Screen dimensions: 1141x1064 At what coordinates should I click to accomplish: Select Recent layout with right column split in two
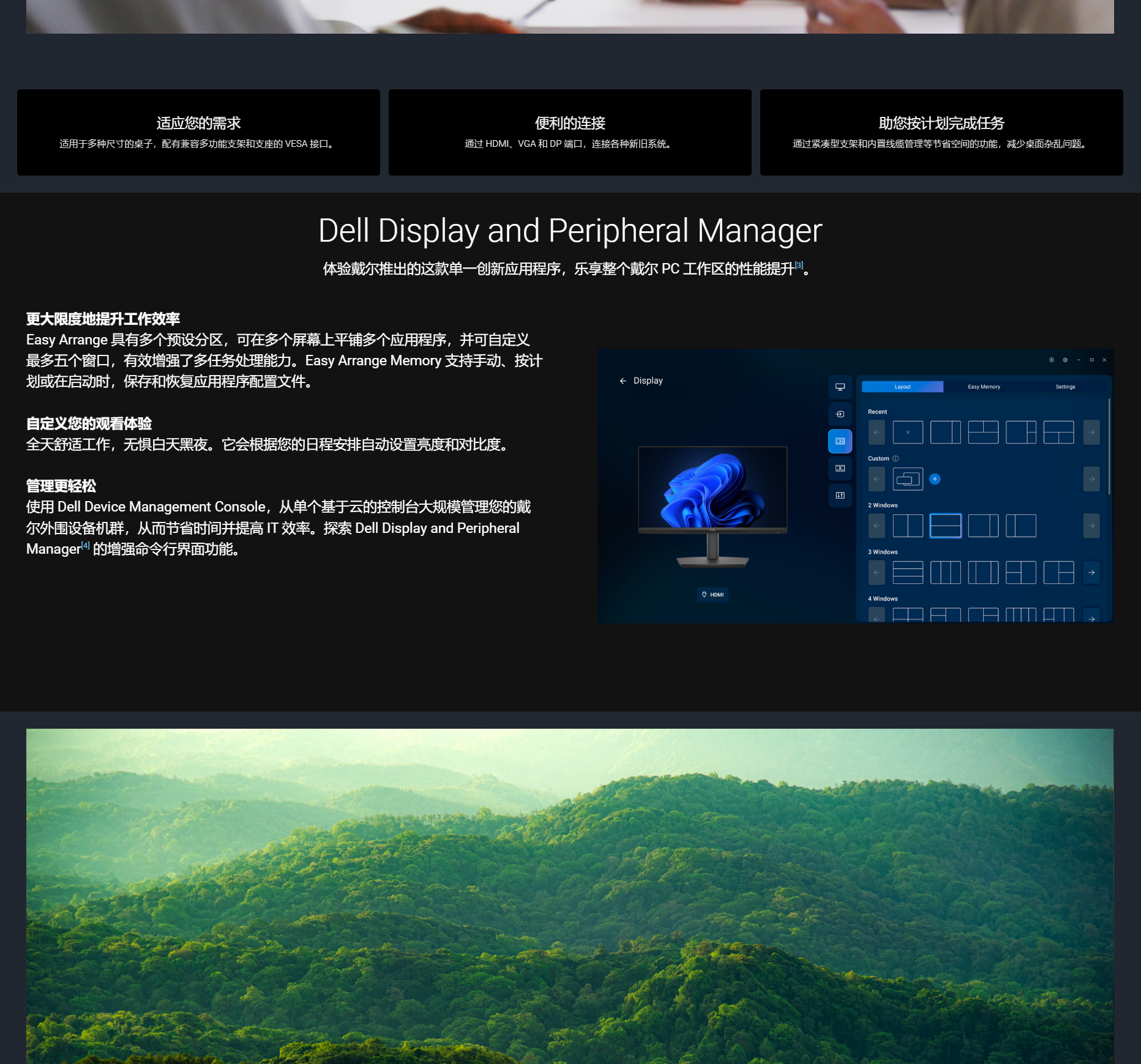1021,433
